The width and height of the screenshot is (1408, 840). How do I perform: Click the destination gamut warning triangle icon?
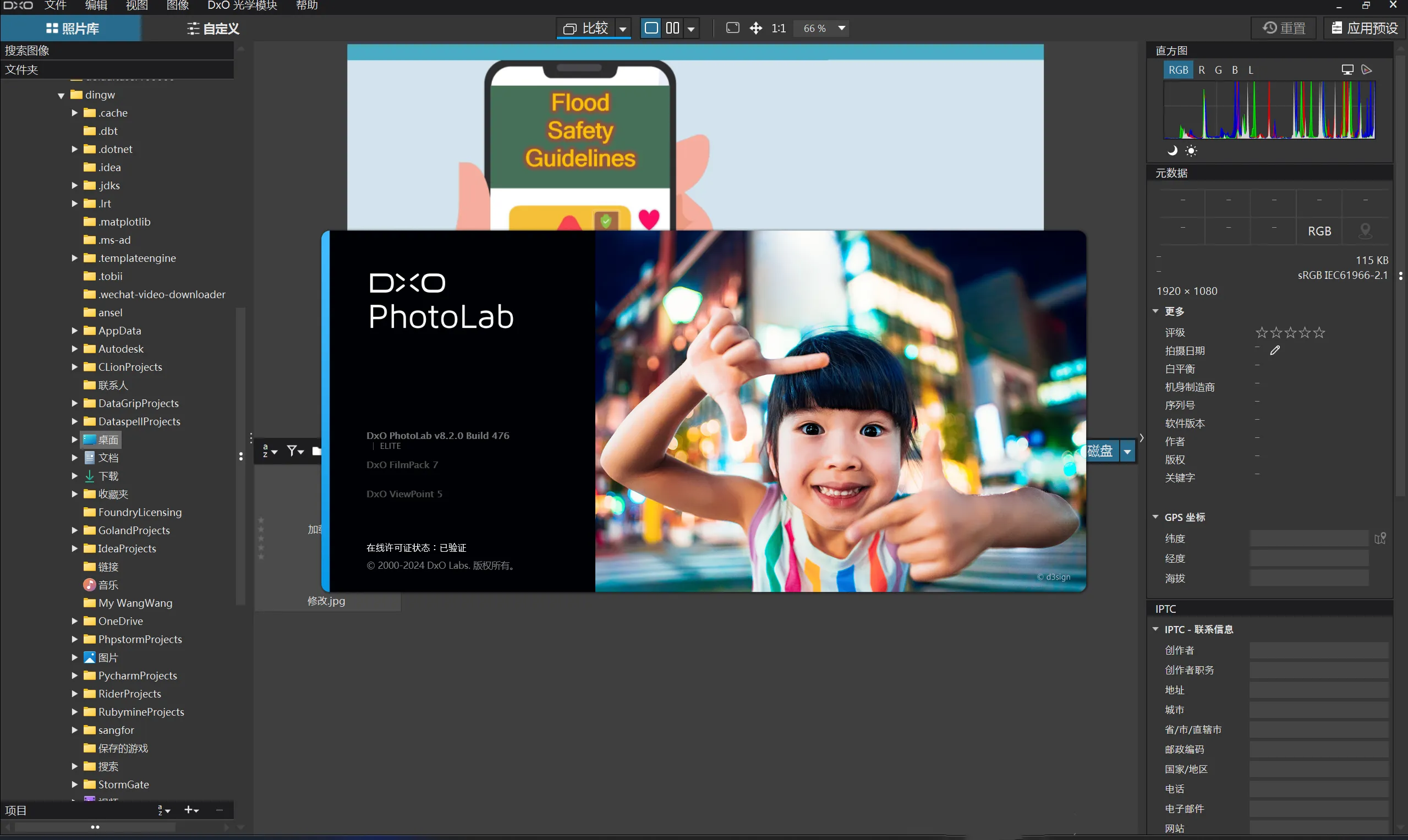coord(1367,70)
